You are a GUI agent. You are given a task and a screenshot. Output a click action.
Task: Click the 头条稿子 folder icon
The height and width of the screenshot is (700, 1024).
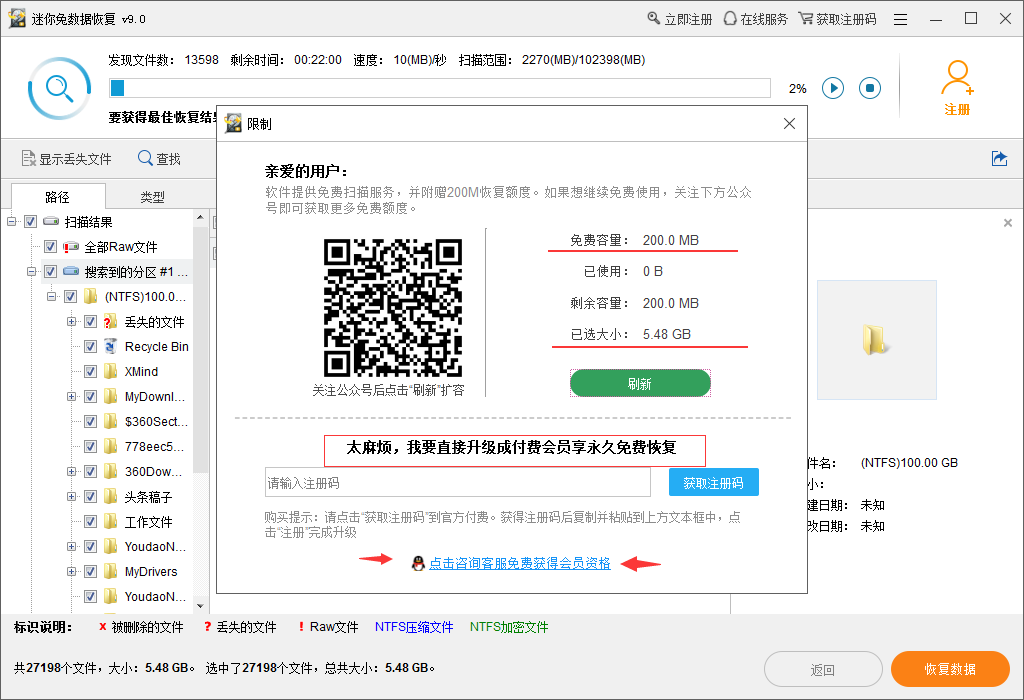[111, 496]
